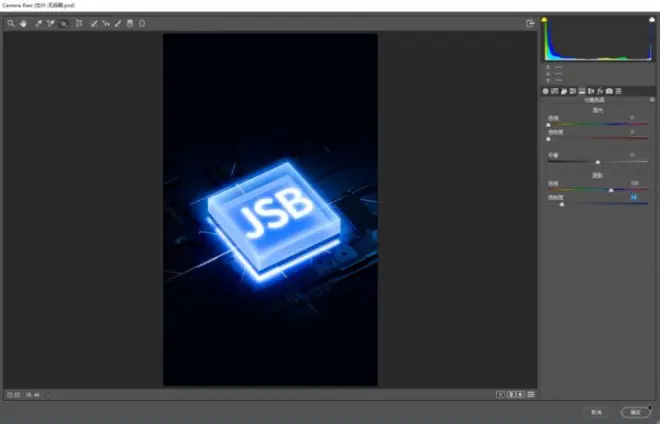Click the zoom in button below preview
This screenshot has width=660, height=424.
click(17, 395)
